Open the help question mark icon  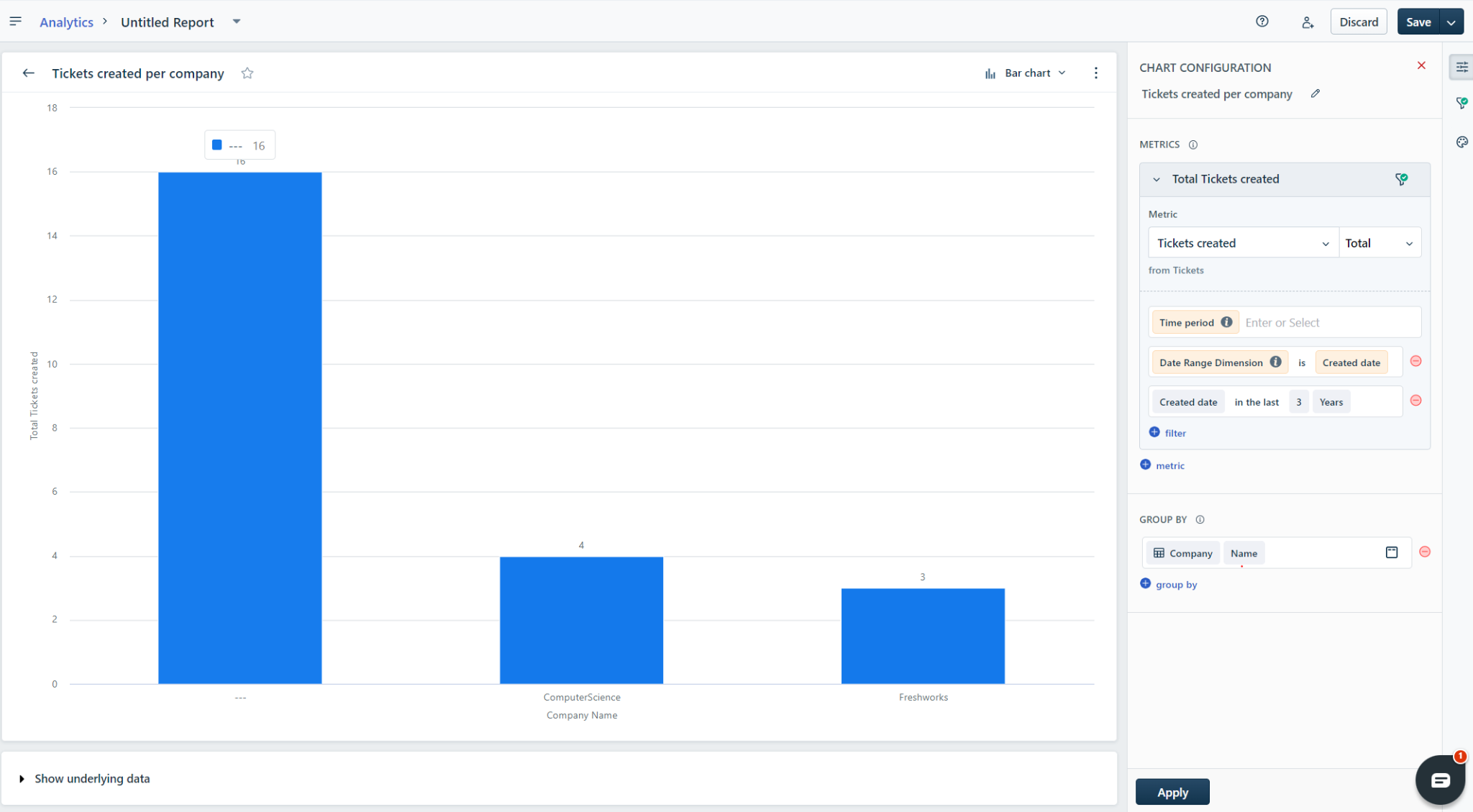point(1262,22)
